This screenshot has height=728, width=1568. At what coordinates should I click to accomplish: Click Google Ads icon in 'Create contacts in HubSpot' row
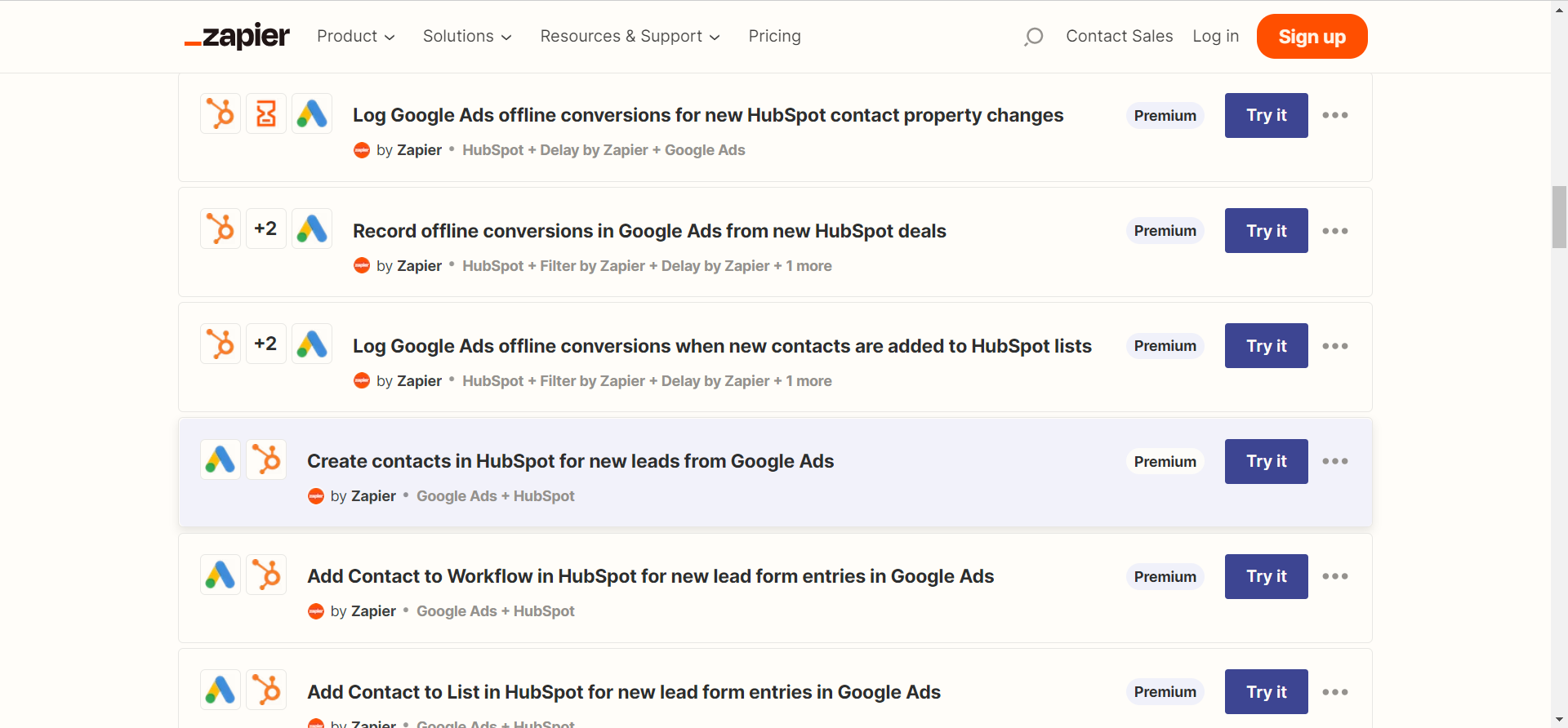(x=220, y=459)
